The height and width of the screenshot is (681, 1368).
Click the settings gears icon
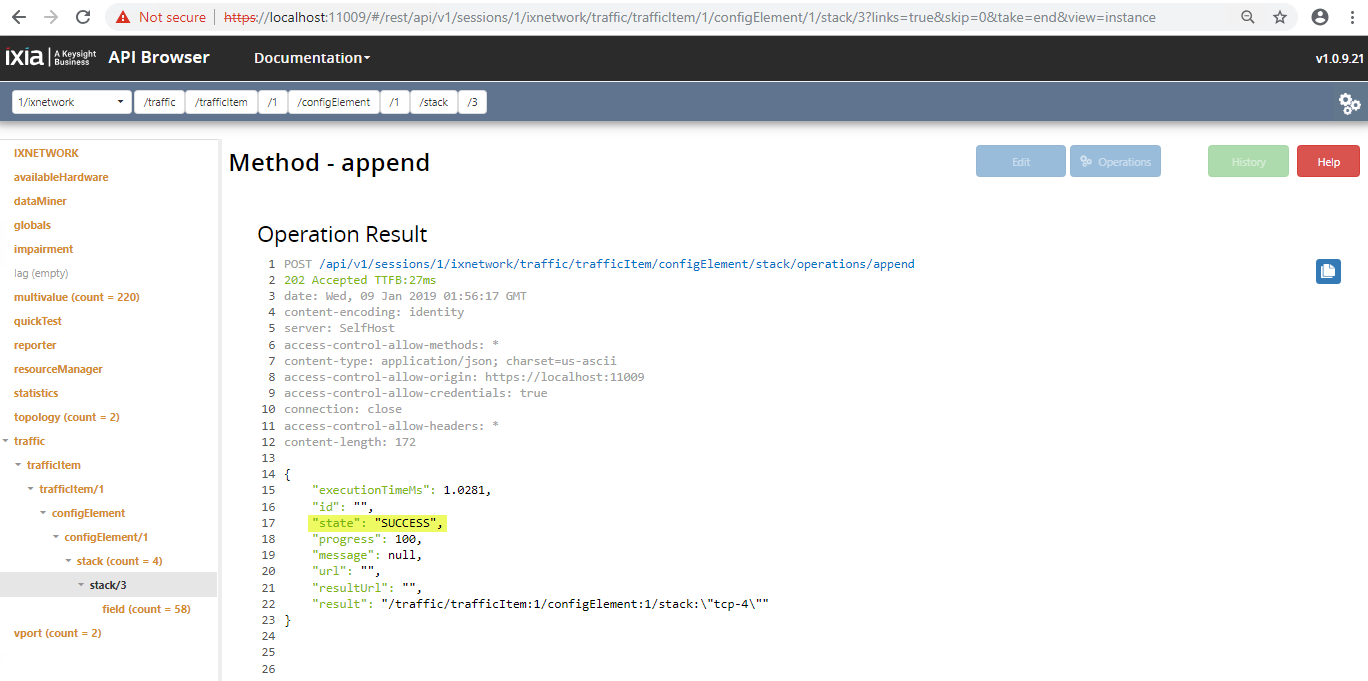[1349, 103]
